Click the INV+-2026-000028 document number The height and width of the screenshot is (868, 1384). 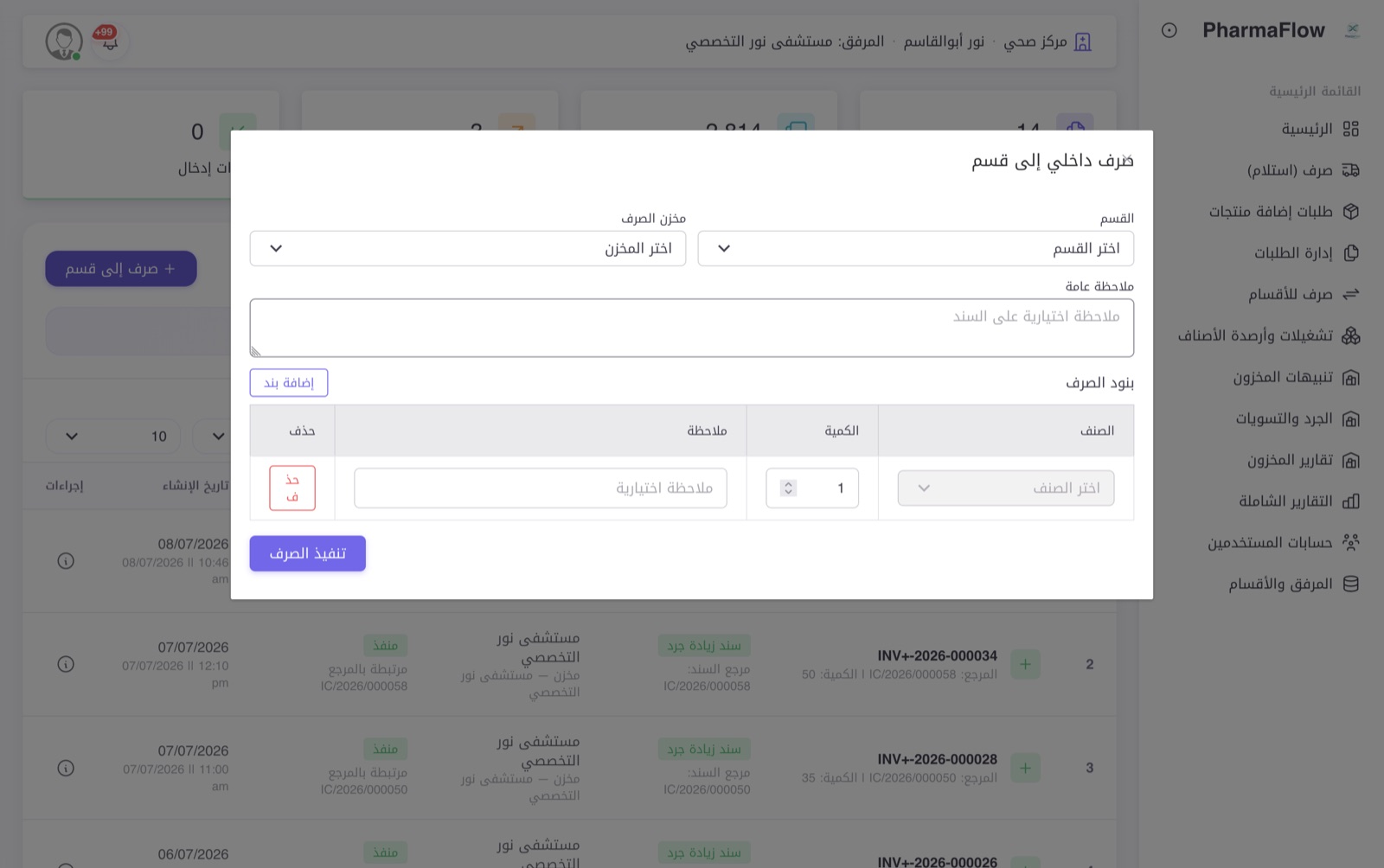coord(938,759)
